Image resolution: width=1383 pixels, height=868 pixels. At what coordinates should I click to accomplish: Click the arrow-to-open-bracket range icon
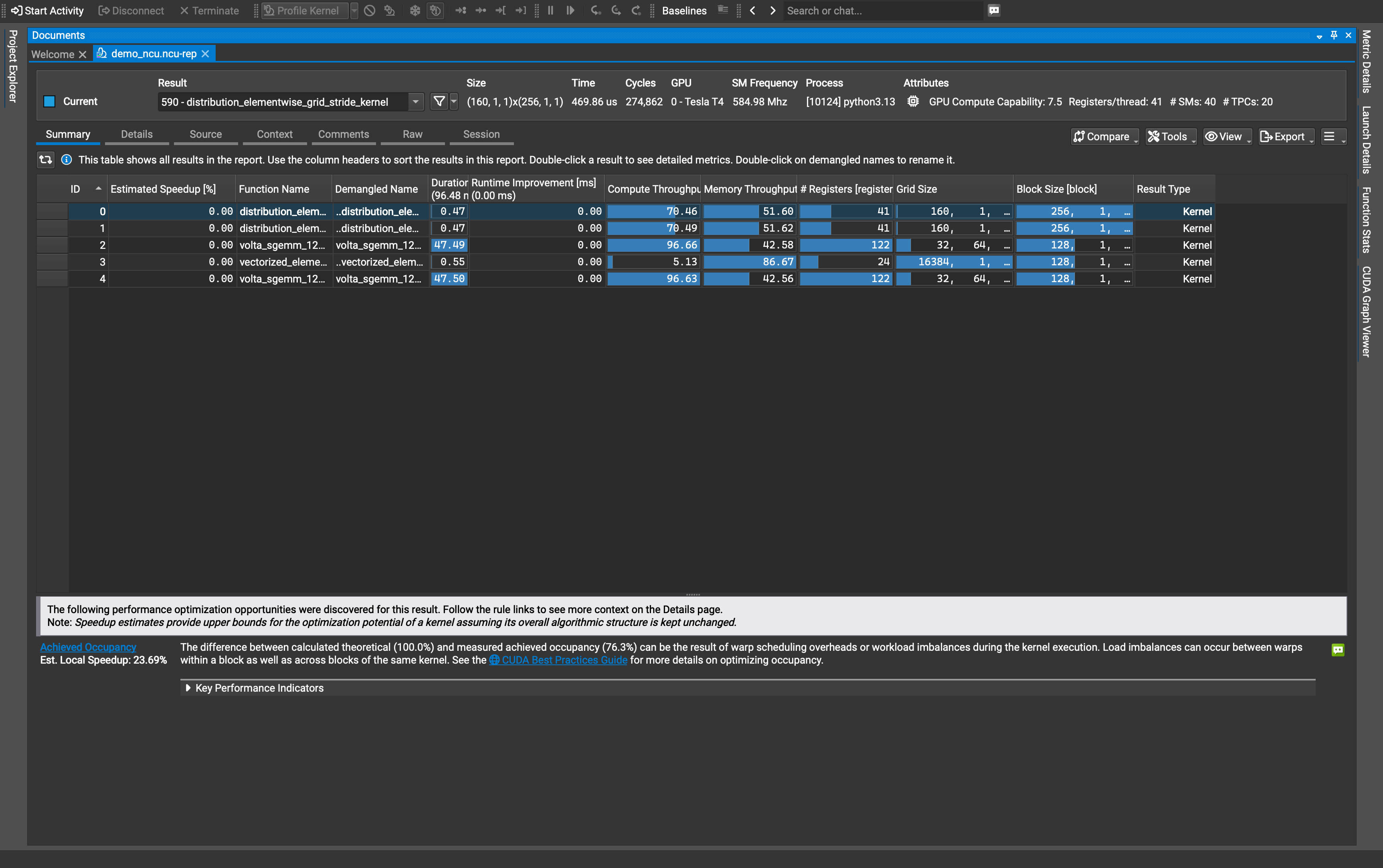[501, 10]
